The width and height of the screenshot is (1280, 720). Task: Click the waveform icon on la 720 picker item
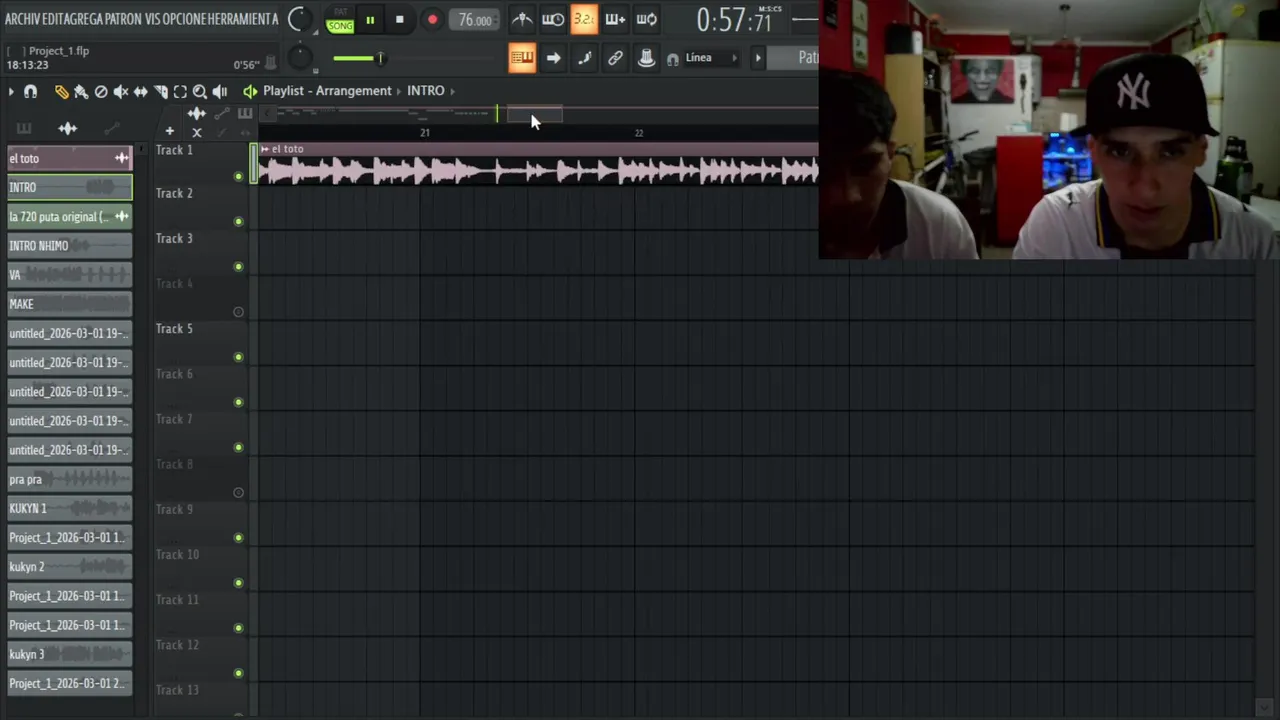tap(121, 216)
